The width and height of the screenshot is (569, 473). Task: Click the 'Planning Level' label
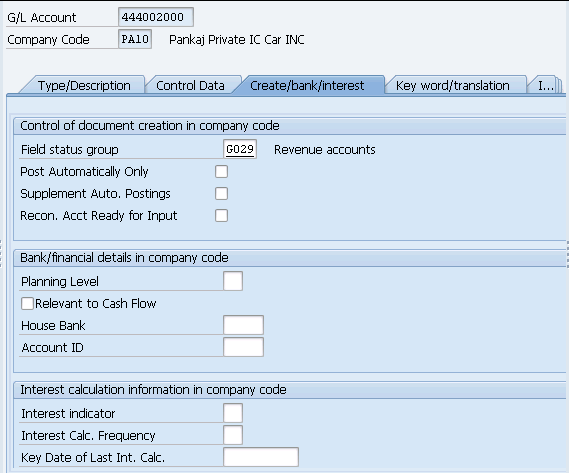pyautogui.click(x=60, y=282)
